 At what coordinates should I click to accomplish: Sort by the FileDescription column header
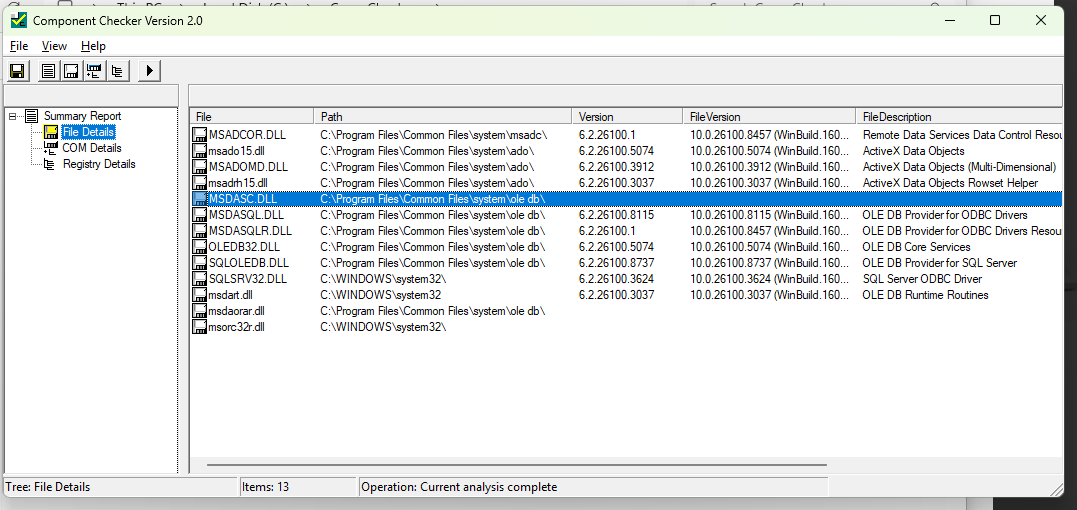point(959,117)
